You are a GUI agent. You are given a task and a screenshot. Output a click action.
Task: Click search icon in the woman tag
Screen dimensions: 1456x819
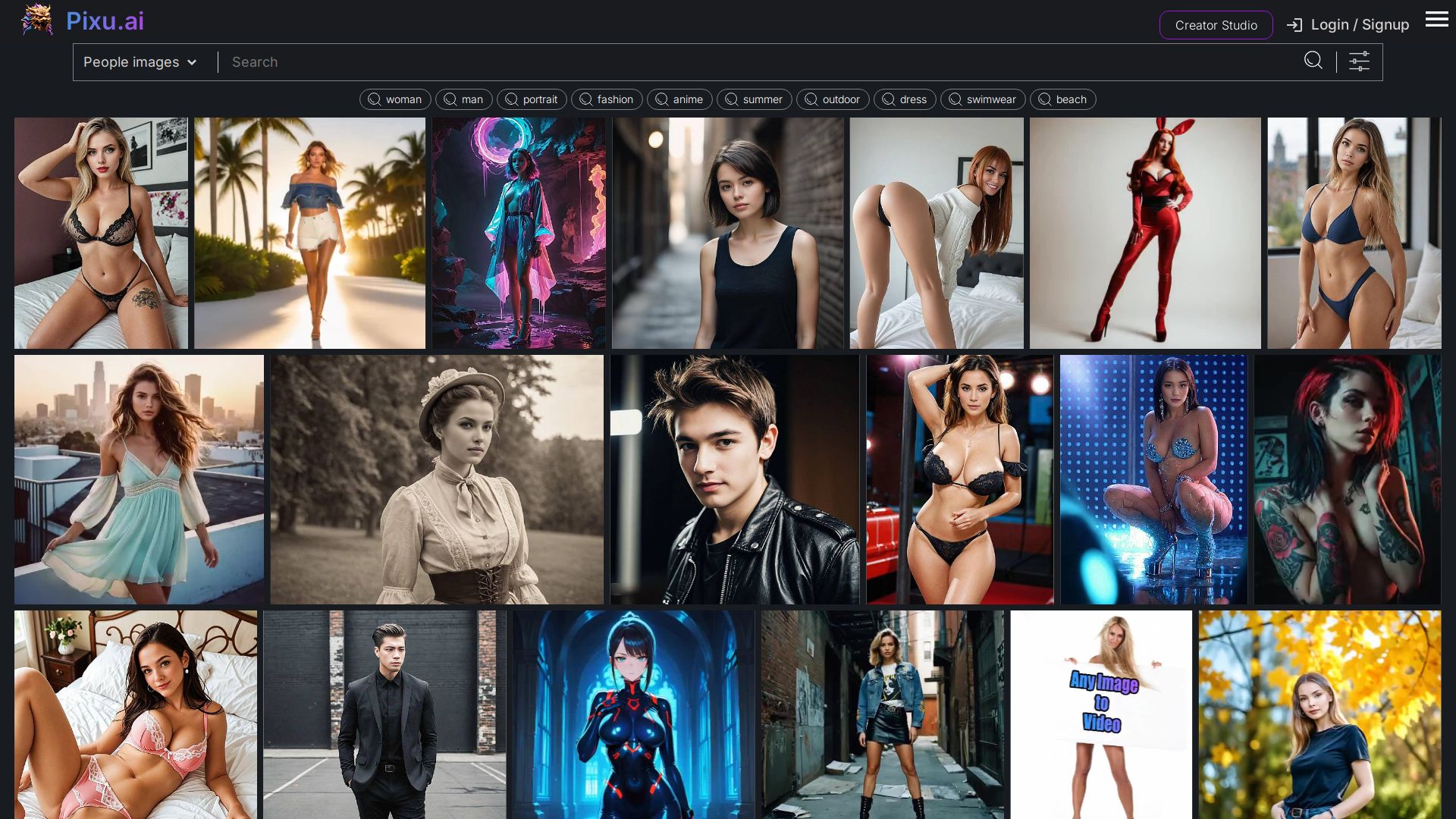[374, 99]
